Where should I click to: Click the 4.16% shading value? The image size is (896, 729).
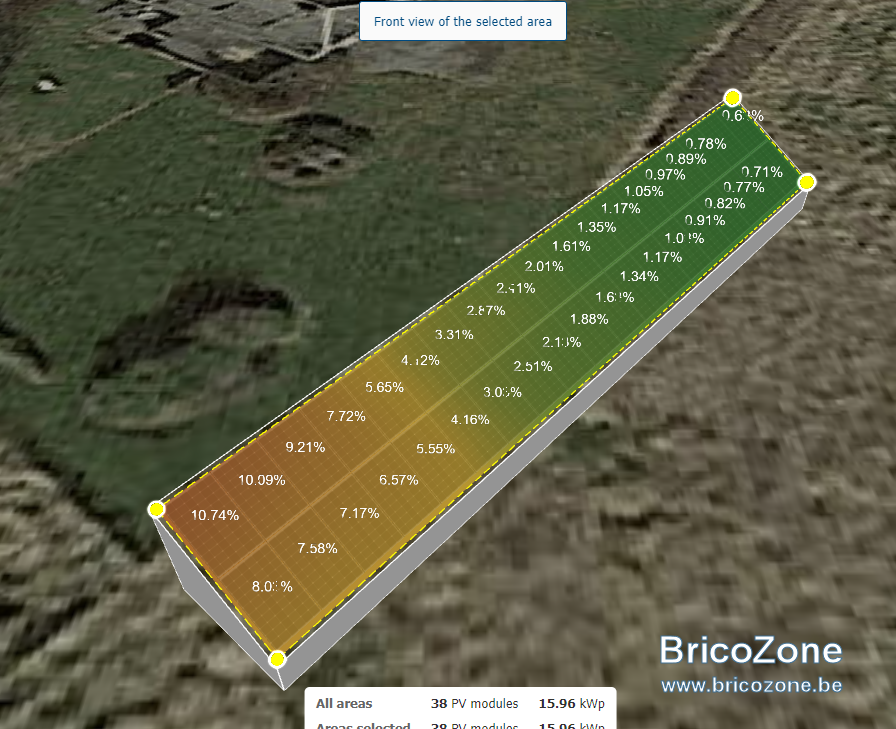(x=470, y=420)
